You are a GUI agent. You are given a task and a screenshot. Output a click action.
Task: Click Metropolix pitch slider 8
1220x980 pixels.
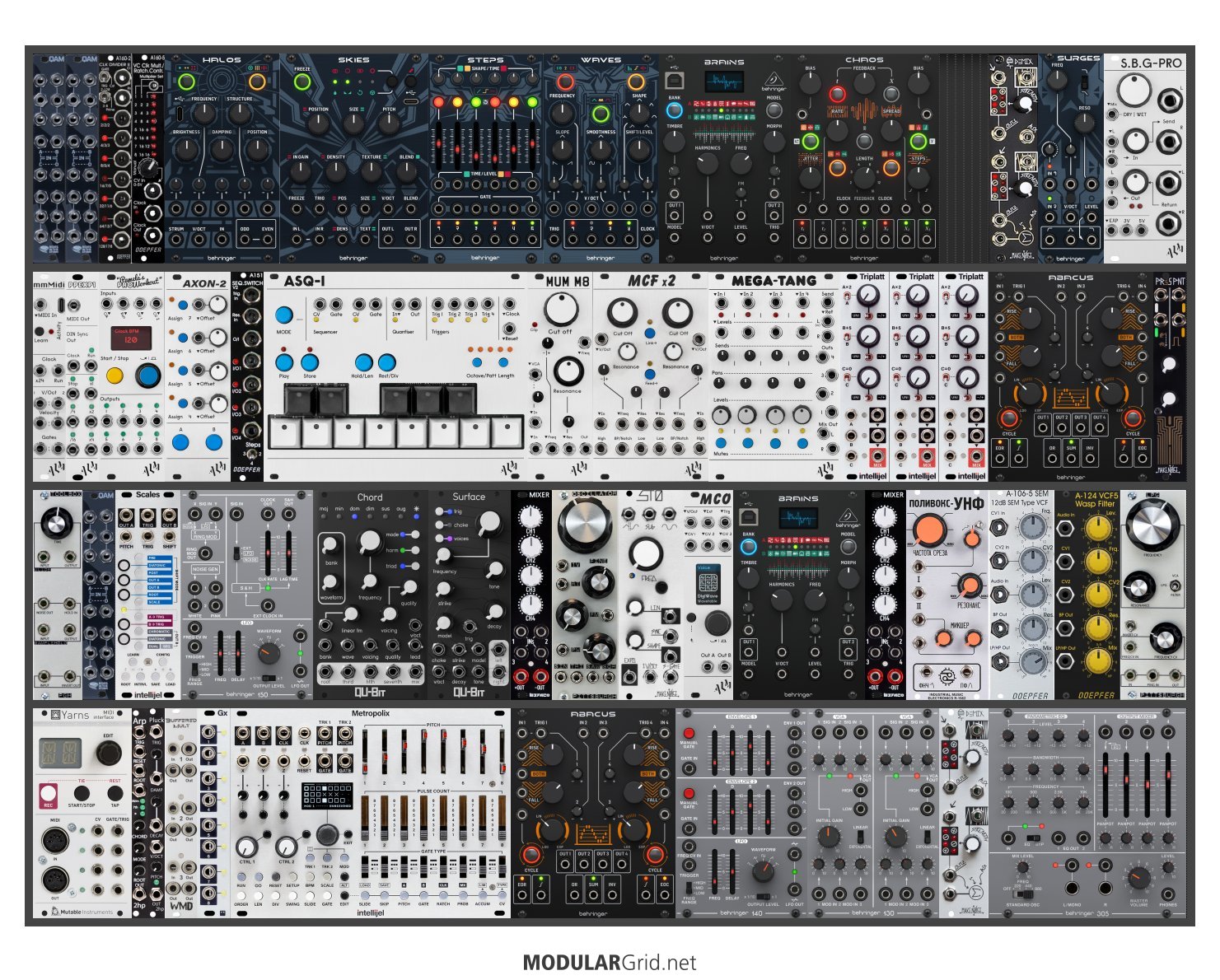[x=501, y=753]
